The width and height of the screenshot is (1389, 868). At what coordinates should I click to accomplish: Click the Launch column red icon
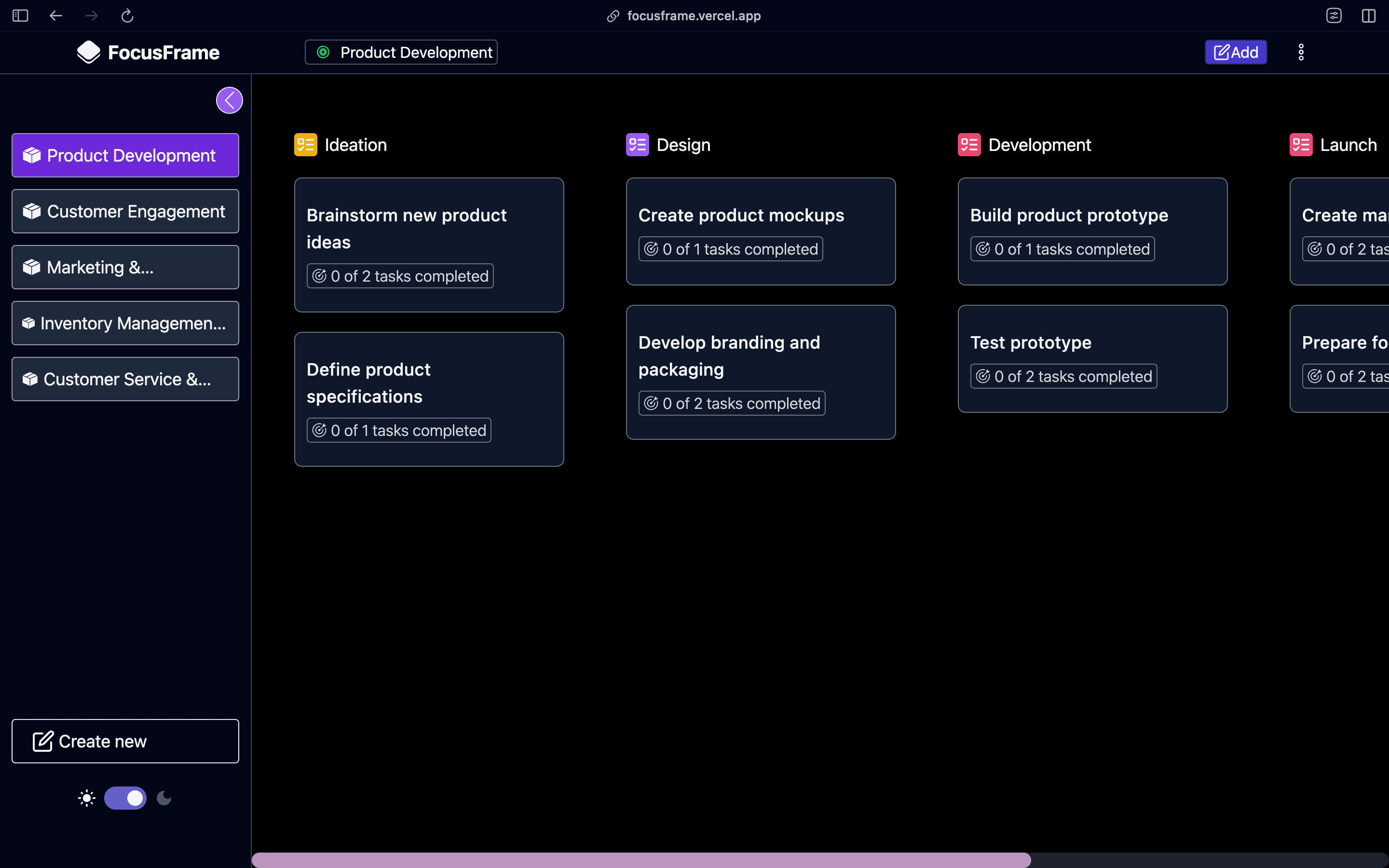click(1301, 145)
